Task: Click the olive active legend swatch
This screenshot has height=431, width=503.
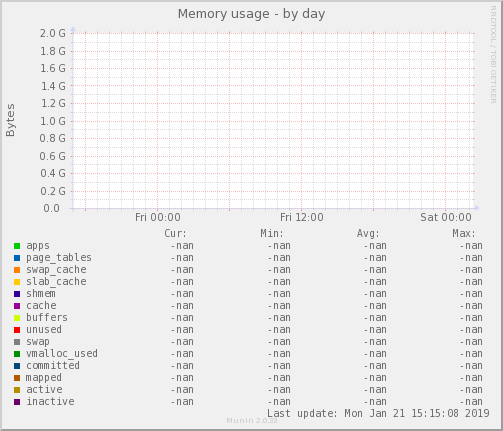Action: [x=17, y=390]
